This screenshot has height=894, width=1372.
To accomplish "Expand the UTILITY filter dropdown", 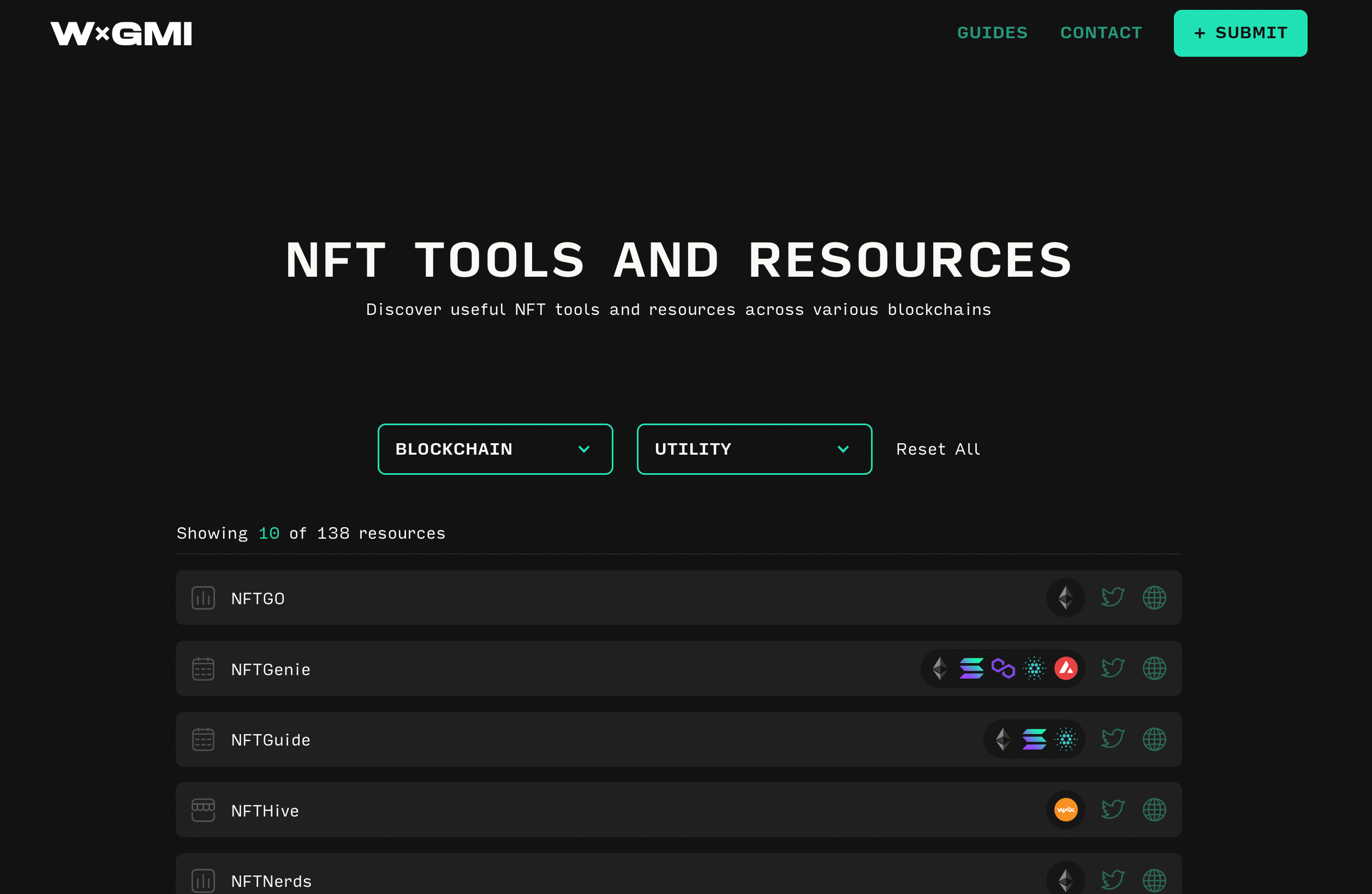I will coord(754,449).
